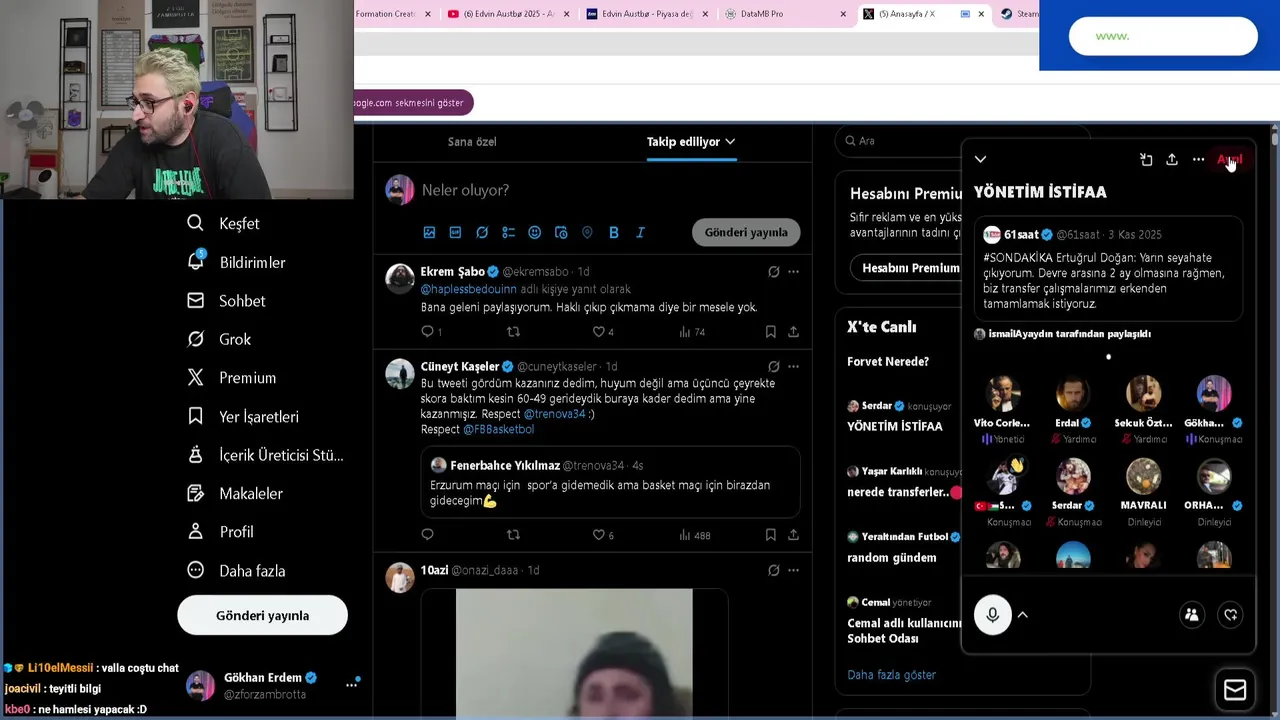Toggle bold text in composer

pos(613,232)
